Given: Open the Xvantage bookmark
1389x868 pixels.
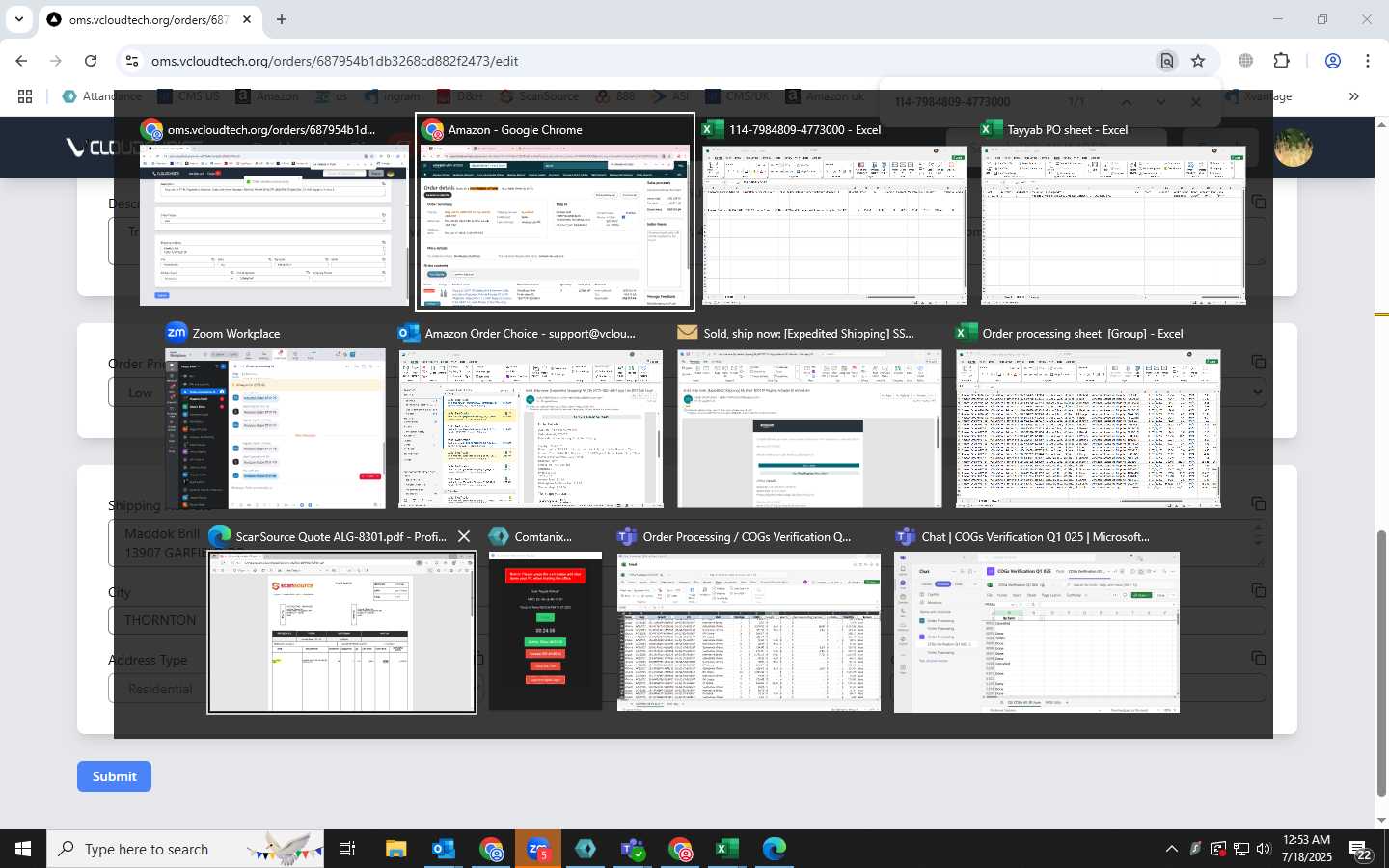Looking at the screenshot, I should pyautogui.click(x=1259, y=96).
